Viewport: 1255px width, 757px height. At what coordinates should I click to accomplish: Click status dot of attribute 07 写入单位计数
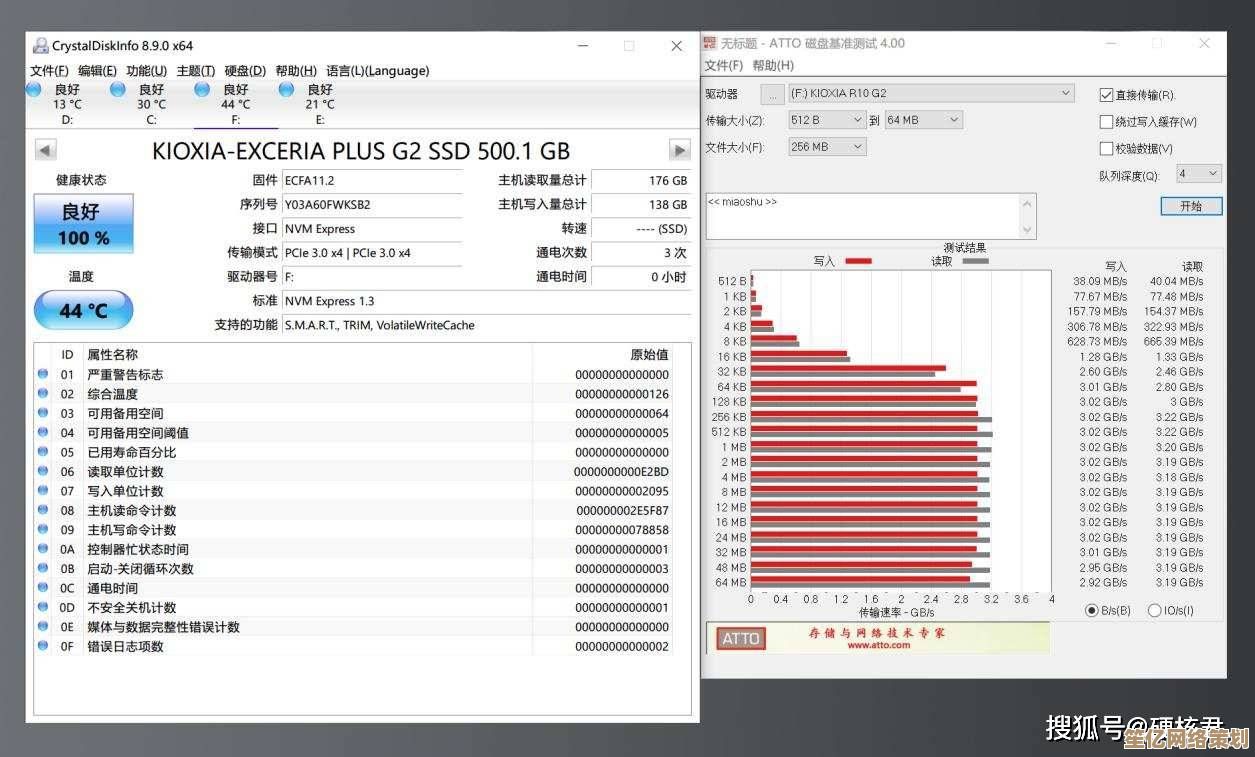[x=43, y=491]
